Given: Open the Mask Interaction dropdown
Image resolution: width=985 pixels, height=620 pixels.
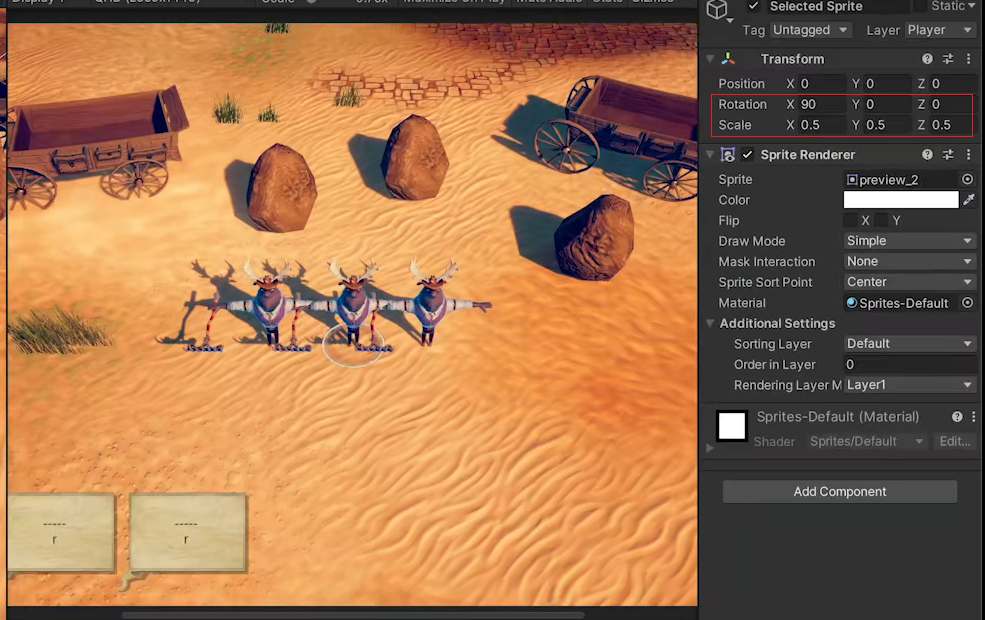Looking at the screenshot, I should [910, 261].
